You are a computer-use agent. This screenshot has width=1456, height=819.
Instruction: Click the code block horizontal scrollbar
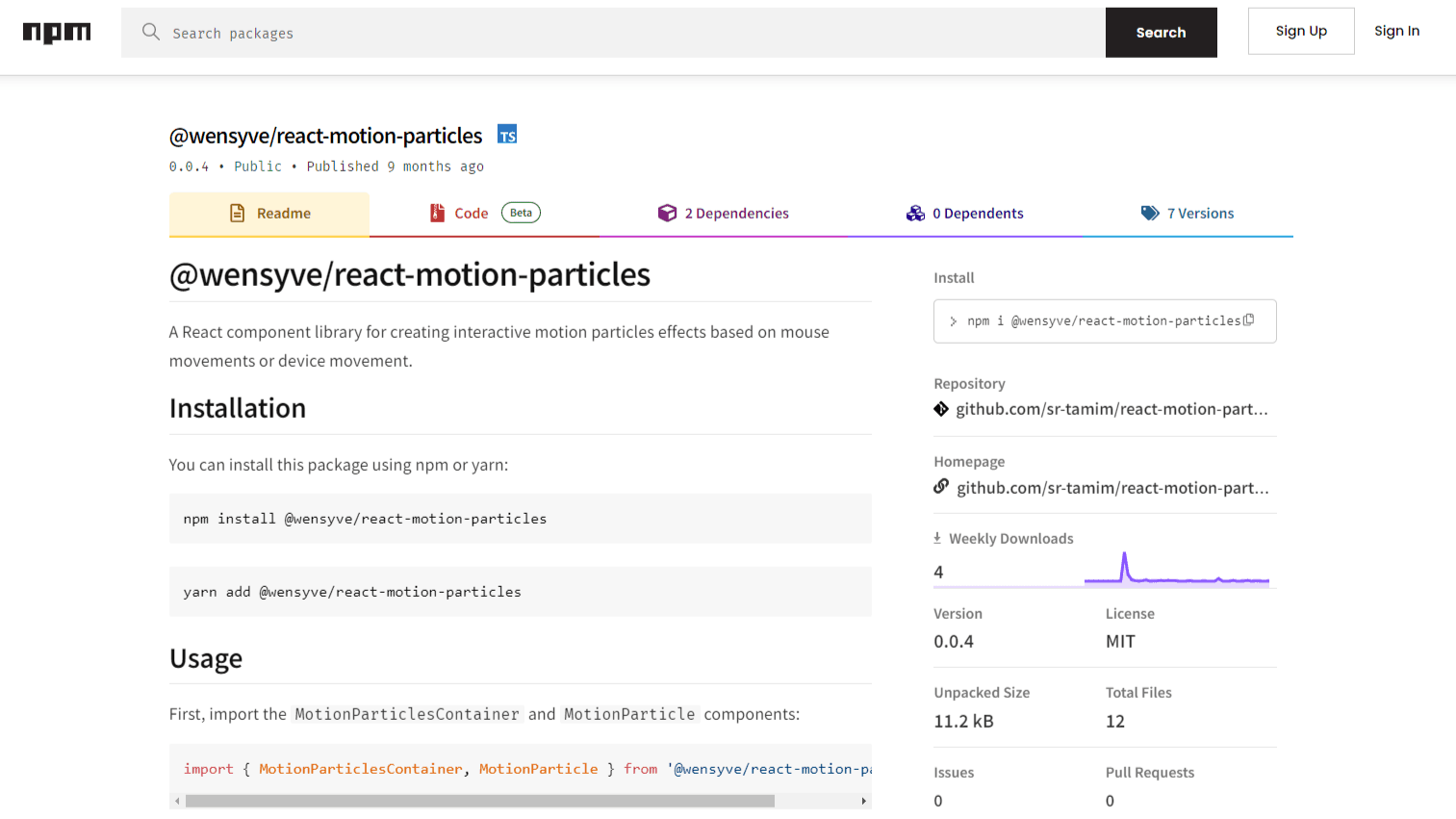pos(479,801)
